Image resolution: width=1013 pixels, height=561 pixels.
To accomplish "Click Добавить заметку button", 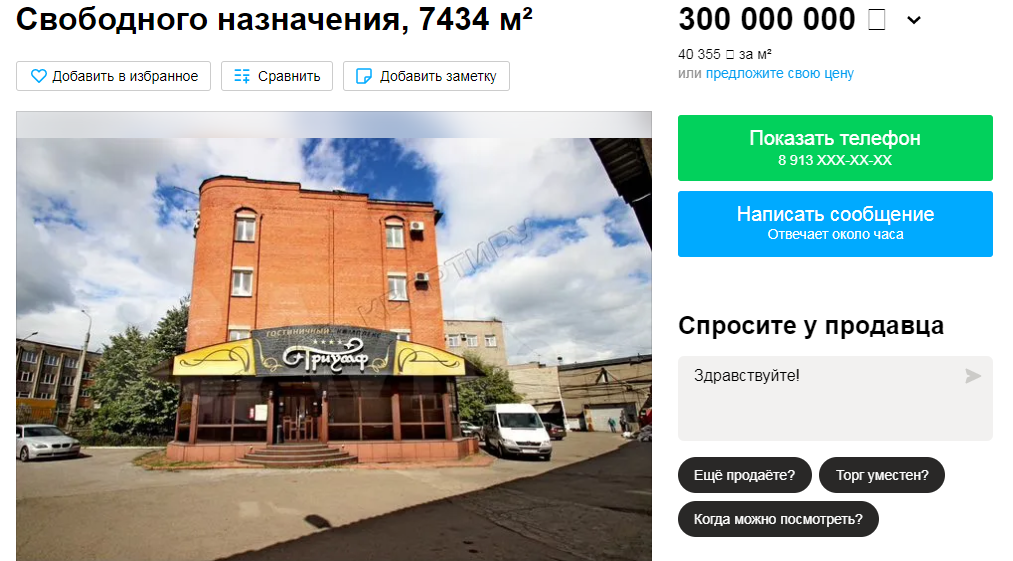I will click(x=426, y=76).
